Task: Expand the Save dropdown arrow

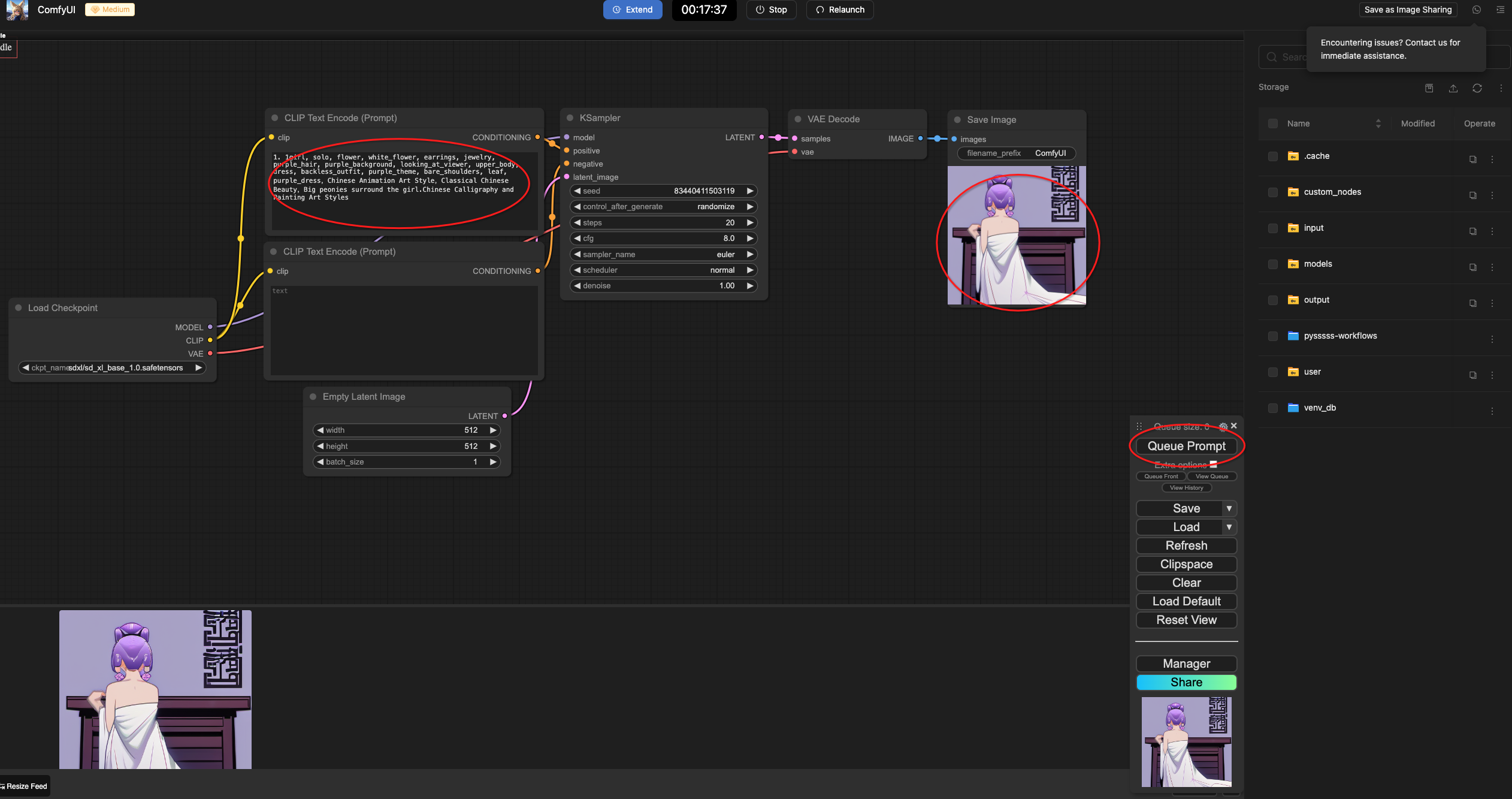Action: (1229, 508)
